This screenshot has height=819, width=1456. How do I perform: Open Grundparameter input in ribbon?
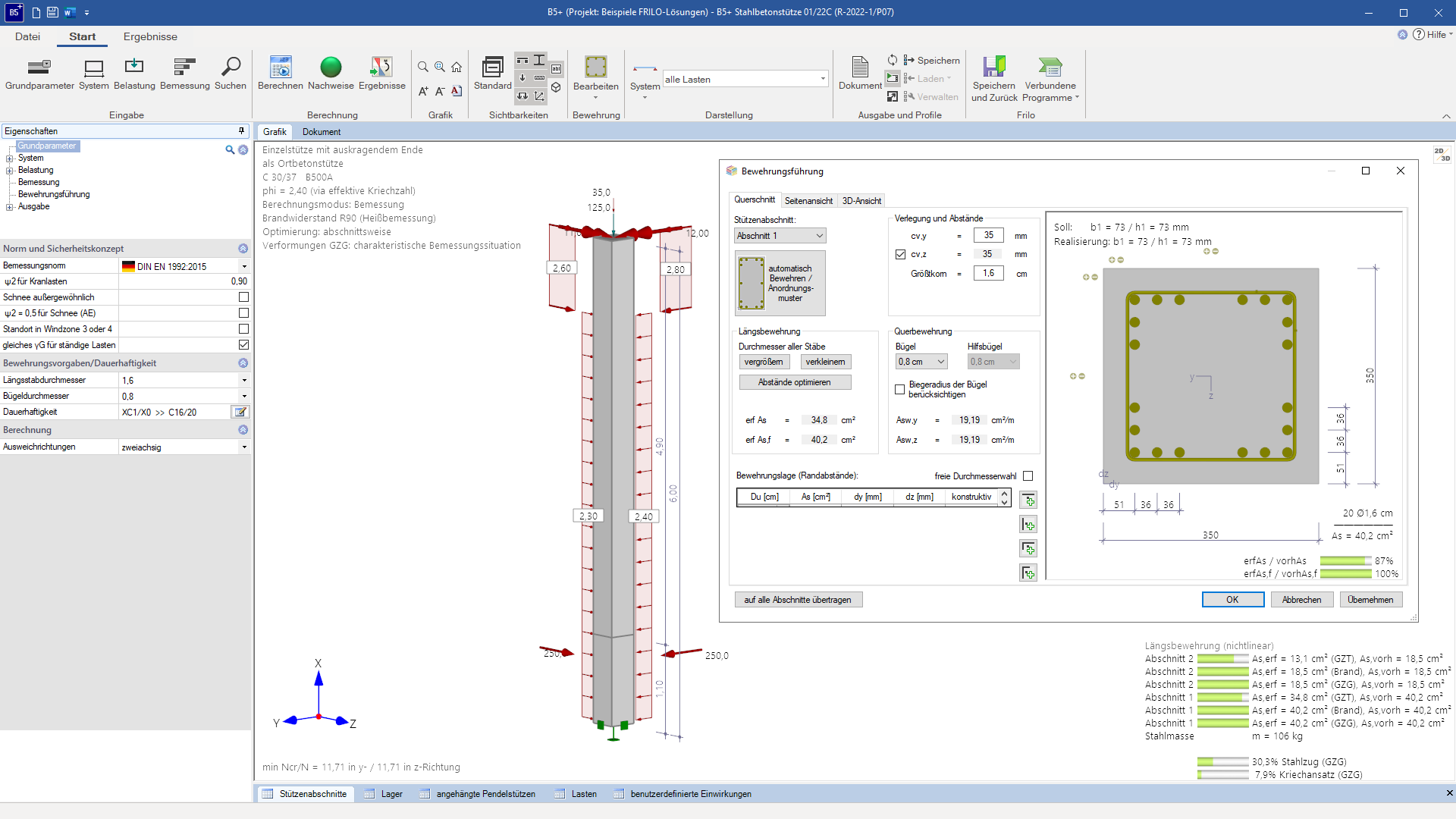[x=39, y=74]
